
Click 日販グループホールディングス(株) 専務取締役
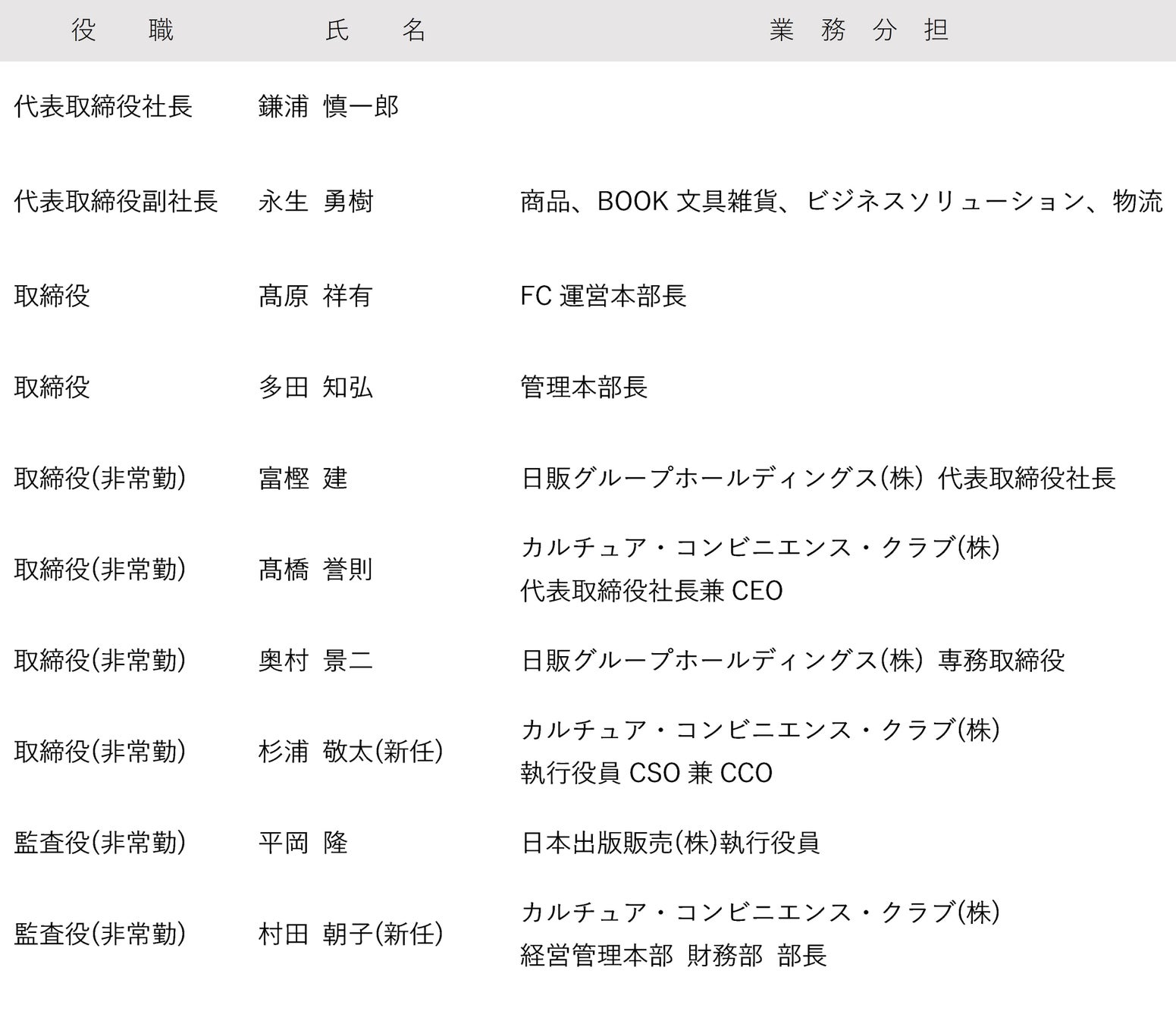tap(792, 661)
